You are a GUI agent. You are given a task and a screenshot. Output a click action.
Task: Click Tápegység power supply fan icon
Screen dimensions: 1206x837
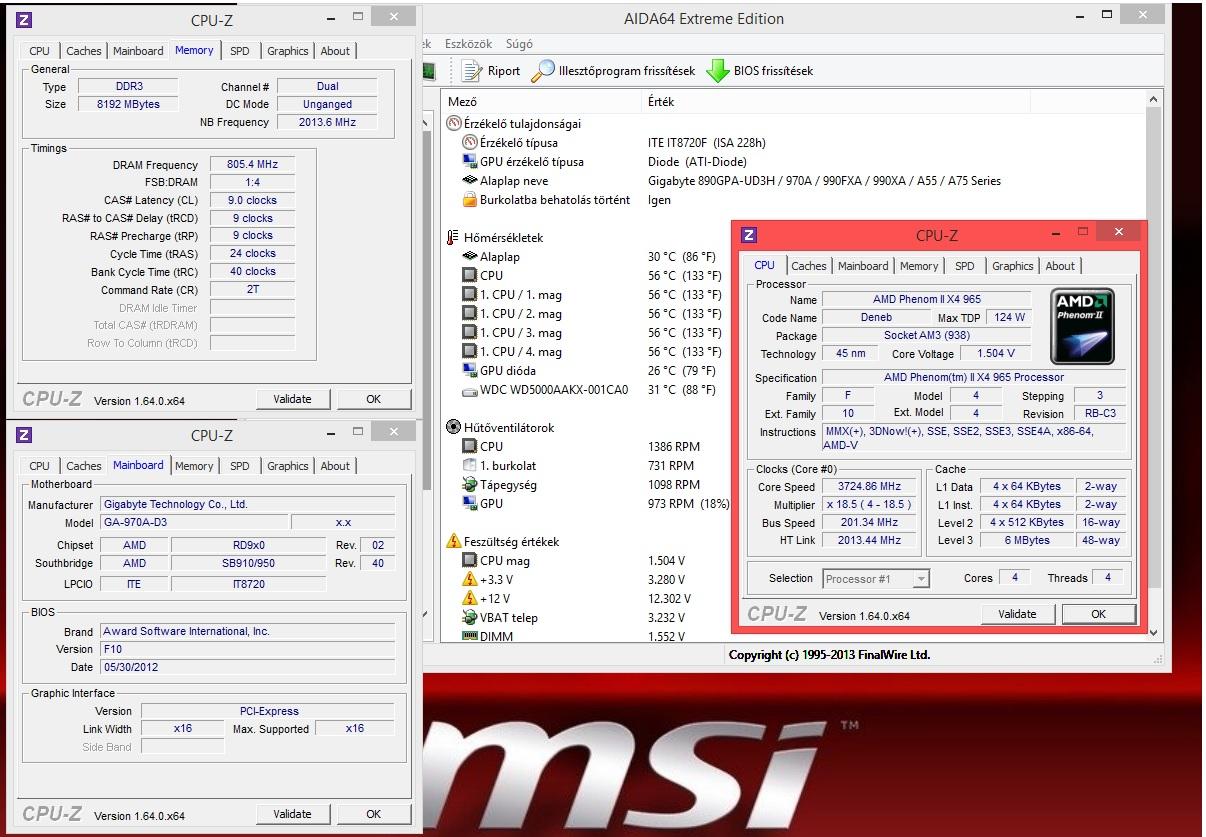470,485
